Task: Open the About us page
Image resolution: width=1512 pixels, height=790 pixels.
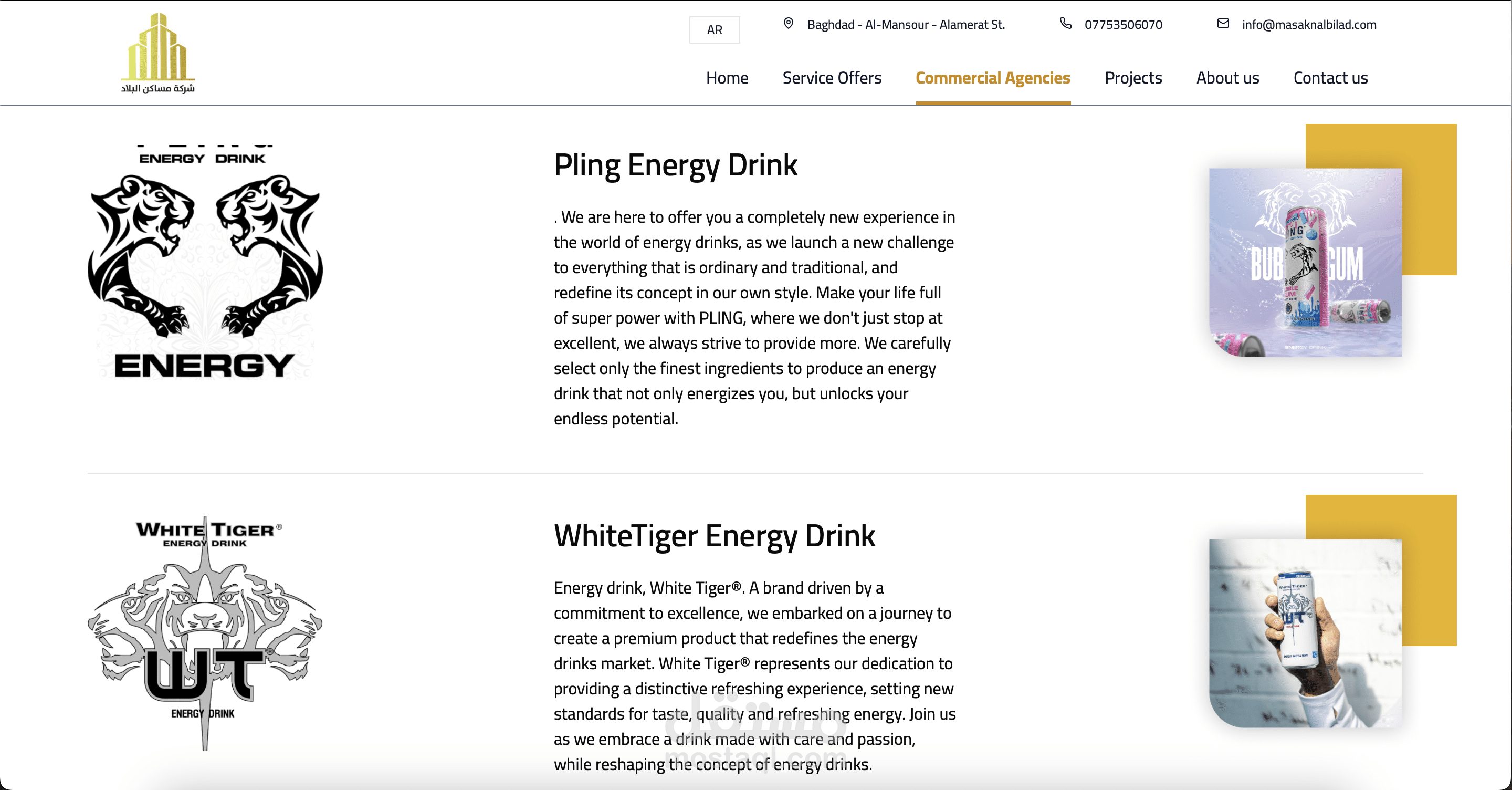Action: click(x=1227, y=78)
